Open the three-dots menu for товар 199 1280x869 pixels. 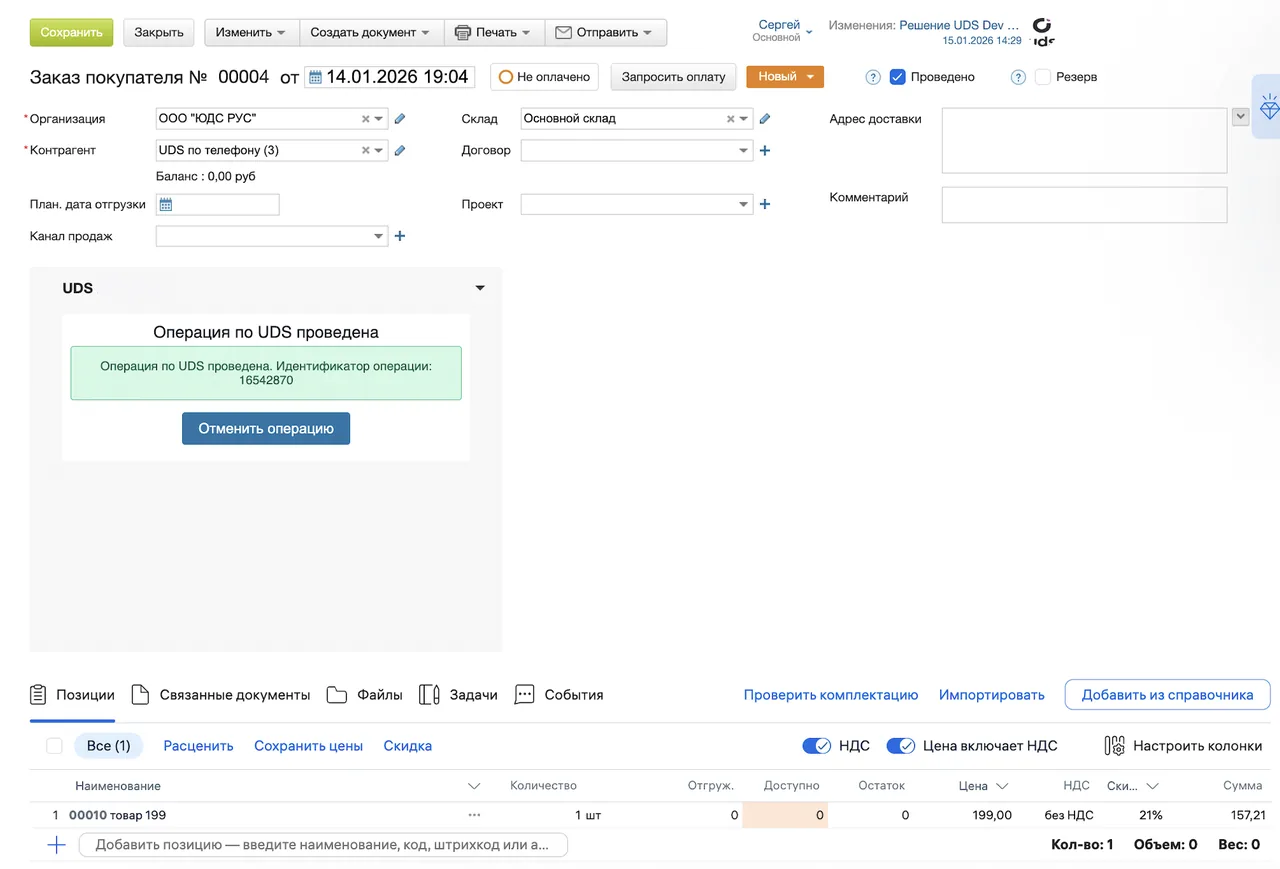[x=474, y=815]
